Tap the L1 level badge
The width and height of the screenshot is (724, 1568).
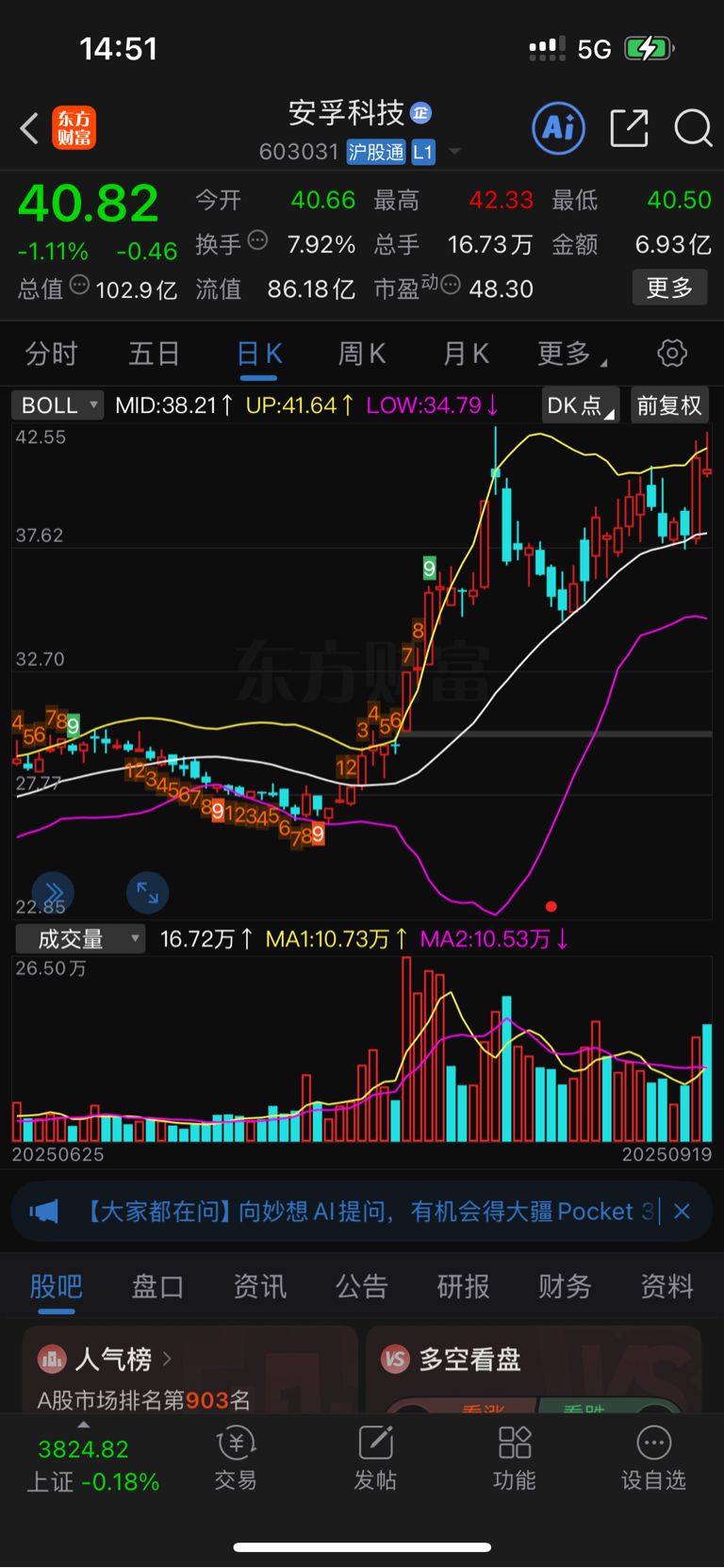422,152
